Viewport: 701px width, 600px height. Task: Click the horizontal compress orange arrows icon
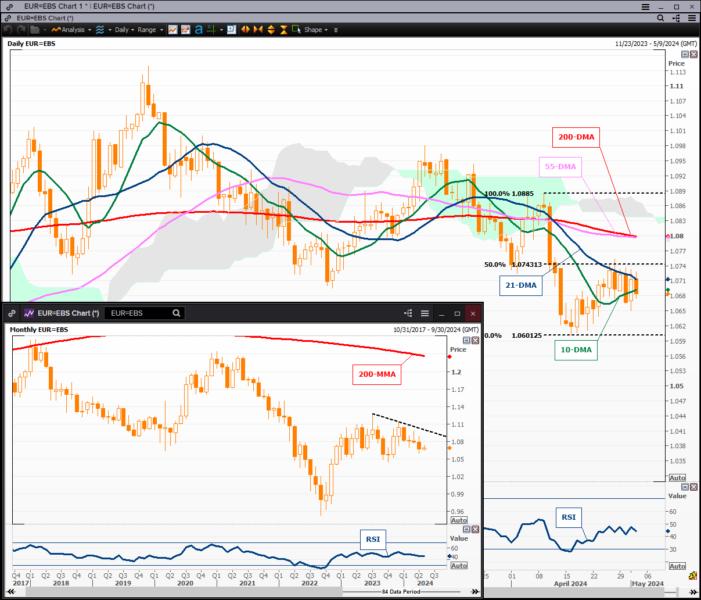pyautogui.click(x=258, y=30)
